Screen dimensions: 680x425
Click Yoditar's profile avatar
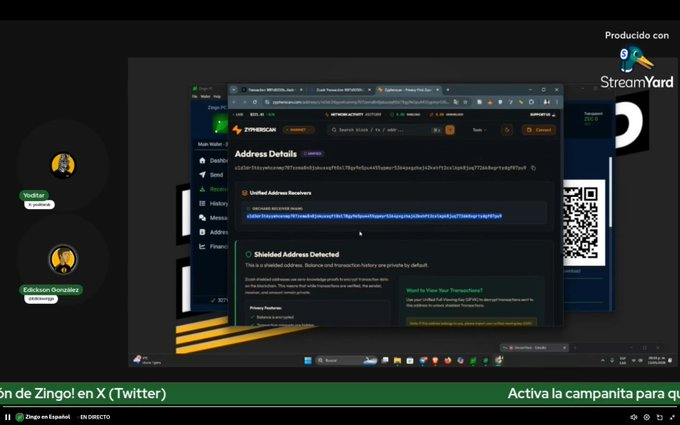click(63, 165)
